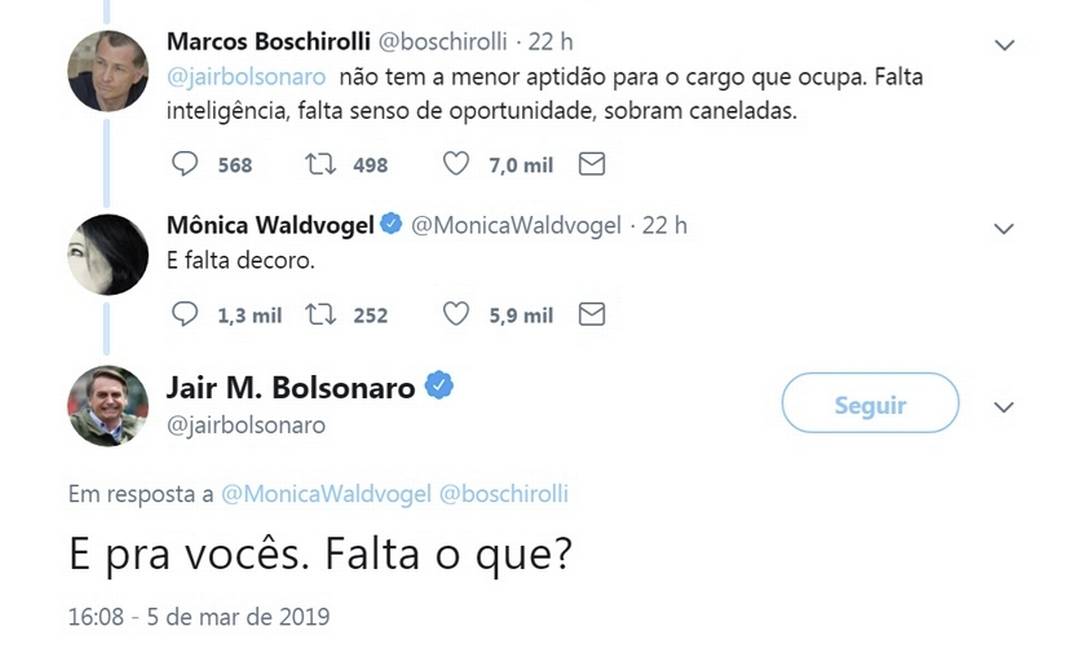Like Mônica Waldvogel's tweet
Screen dimensions: 1086x652
[x=456, y=315]
